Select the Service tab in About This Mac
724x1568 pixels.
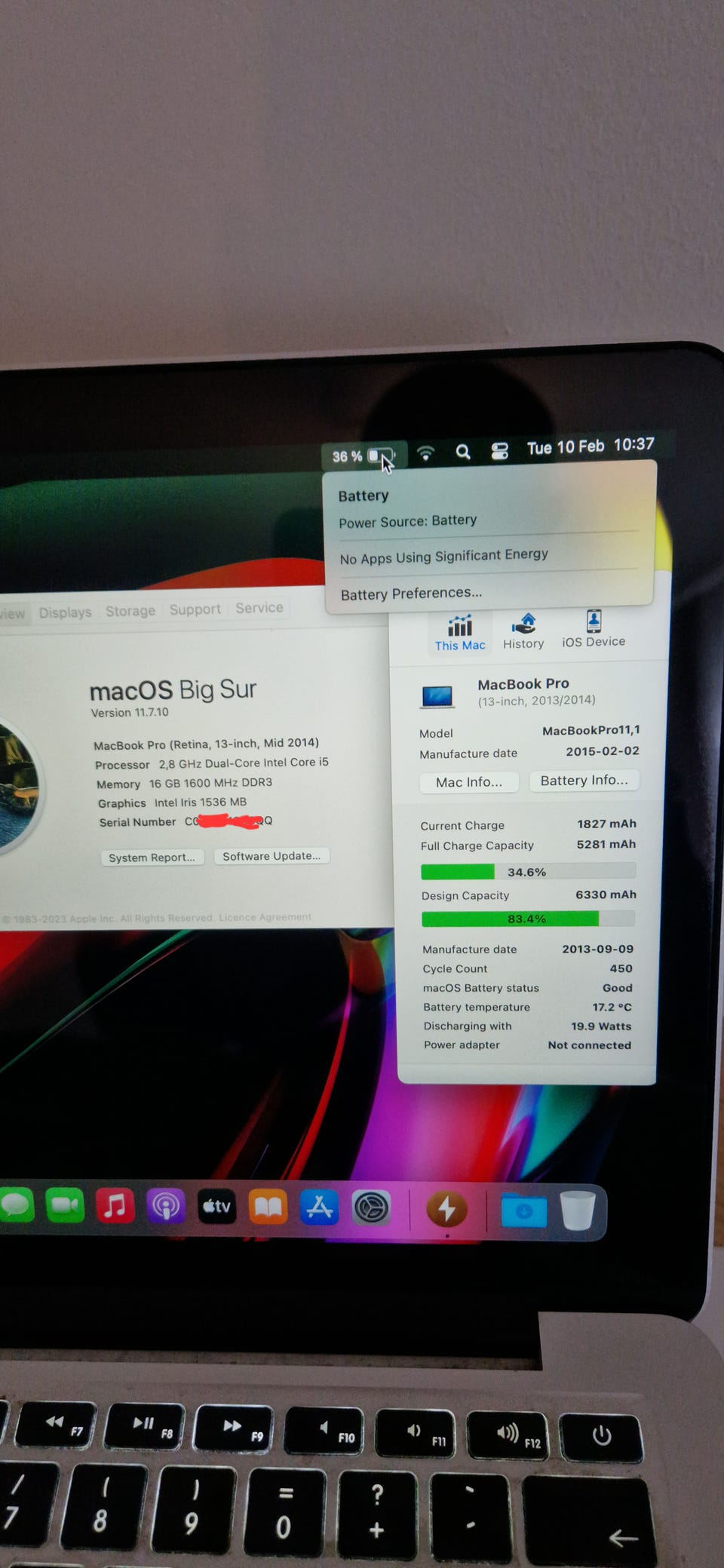coord(259,608)
